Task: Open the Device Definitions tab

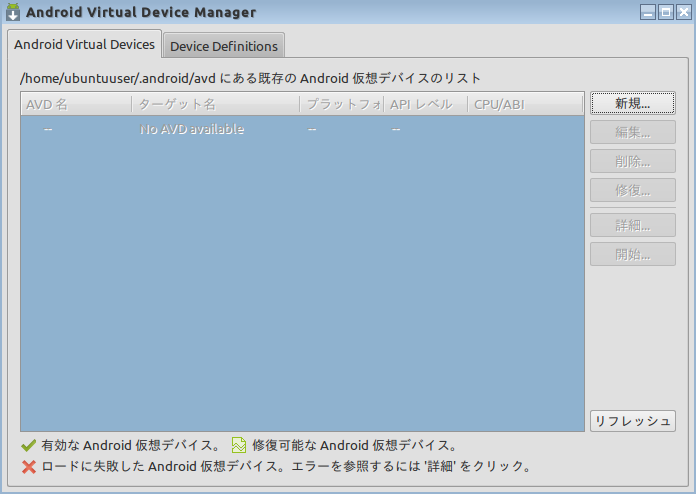Action: (x=224, y=46)
